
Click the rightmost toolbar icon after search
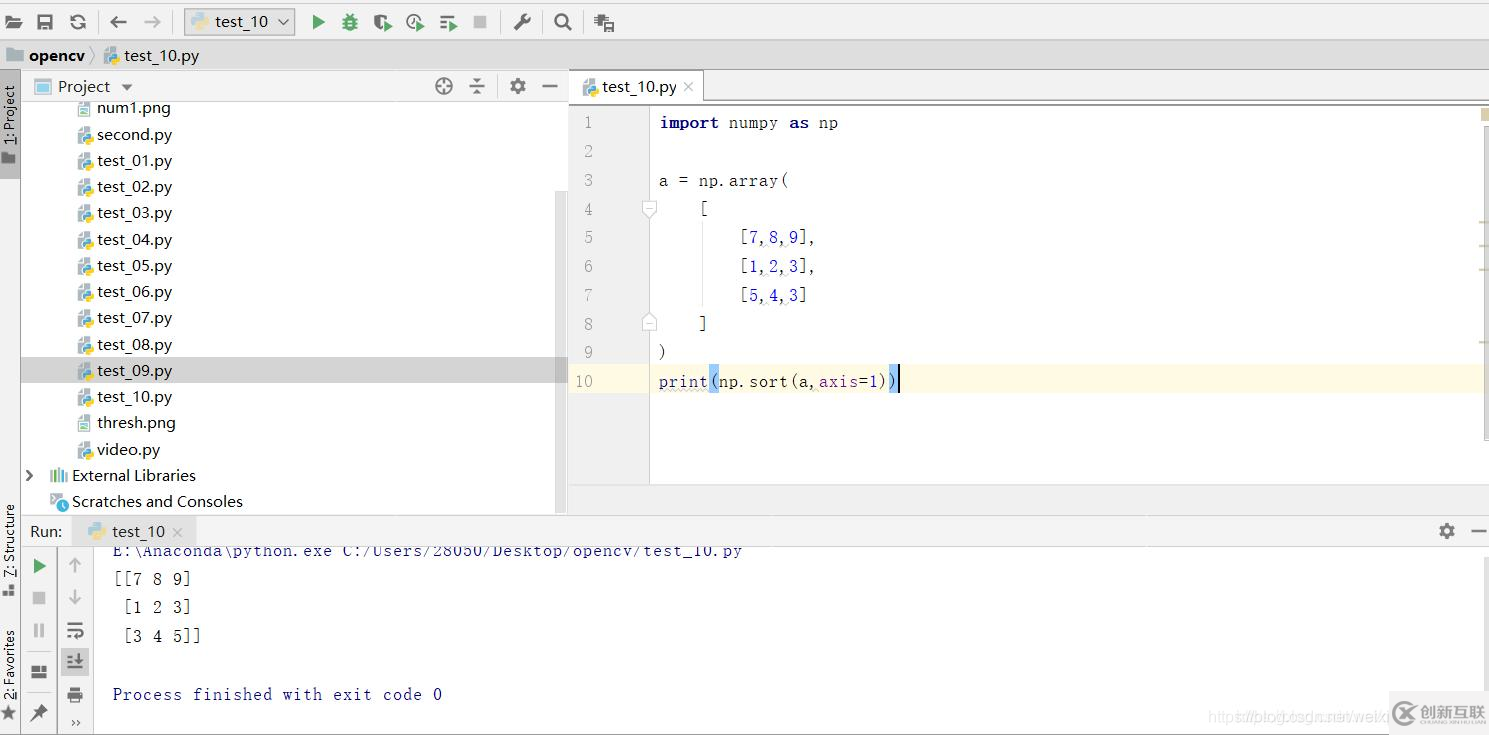pyautogui.click(x=604, y=22)
